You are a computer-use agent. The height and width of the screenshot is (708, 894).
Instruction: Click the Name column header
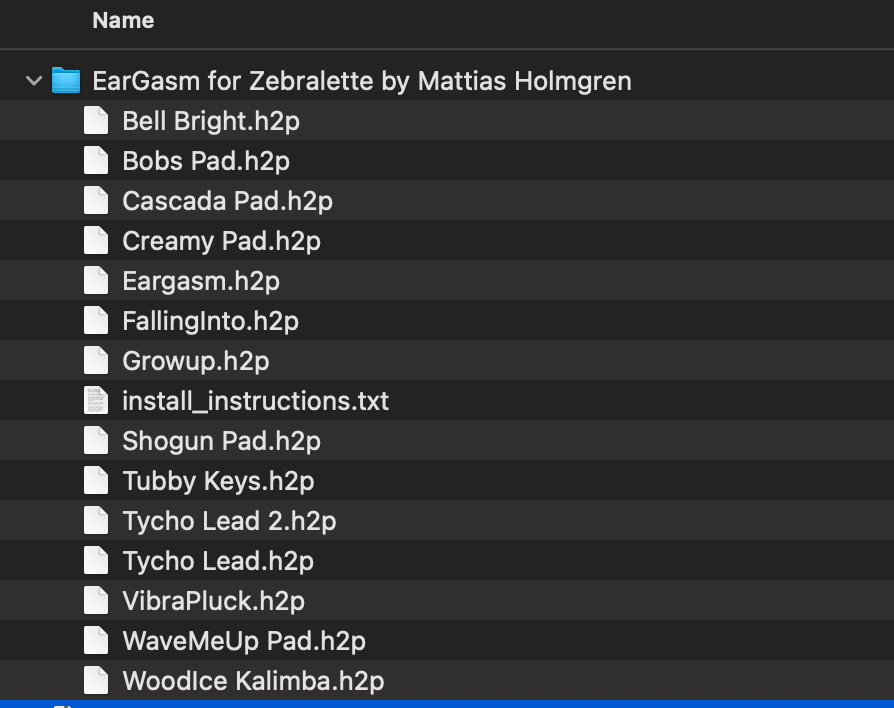(123, 20)
